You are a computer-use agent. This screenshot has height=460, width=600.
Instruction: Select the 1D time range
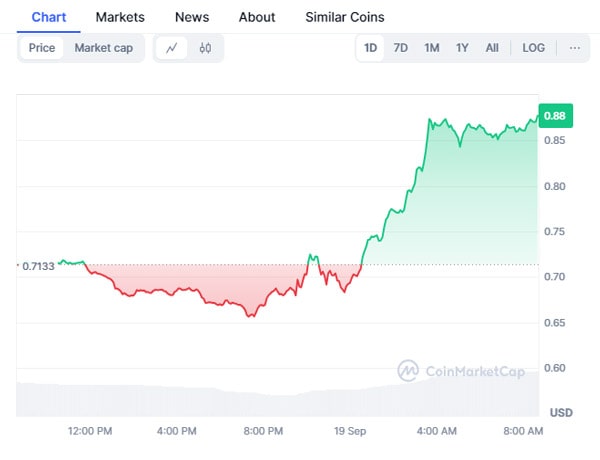(x=371, y=48)
